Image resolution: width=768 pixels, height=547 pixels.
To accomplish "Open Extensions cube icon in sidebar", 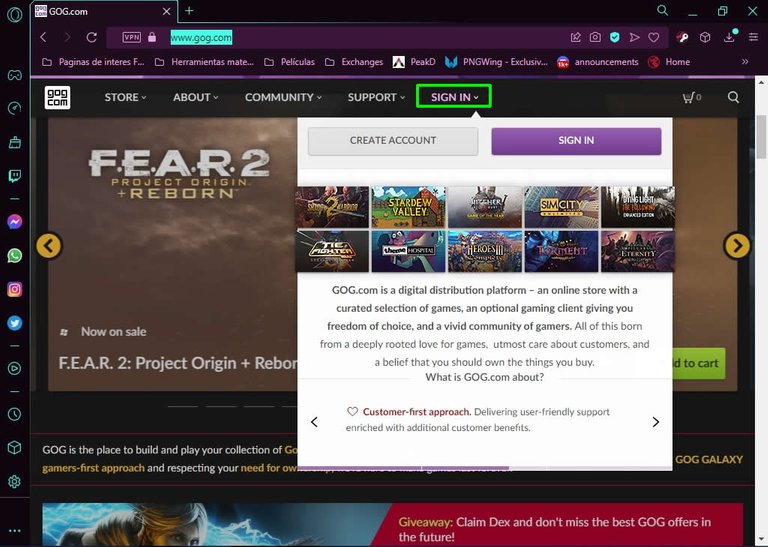I will pos(15,448).
